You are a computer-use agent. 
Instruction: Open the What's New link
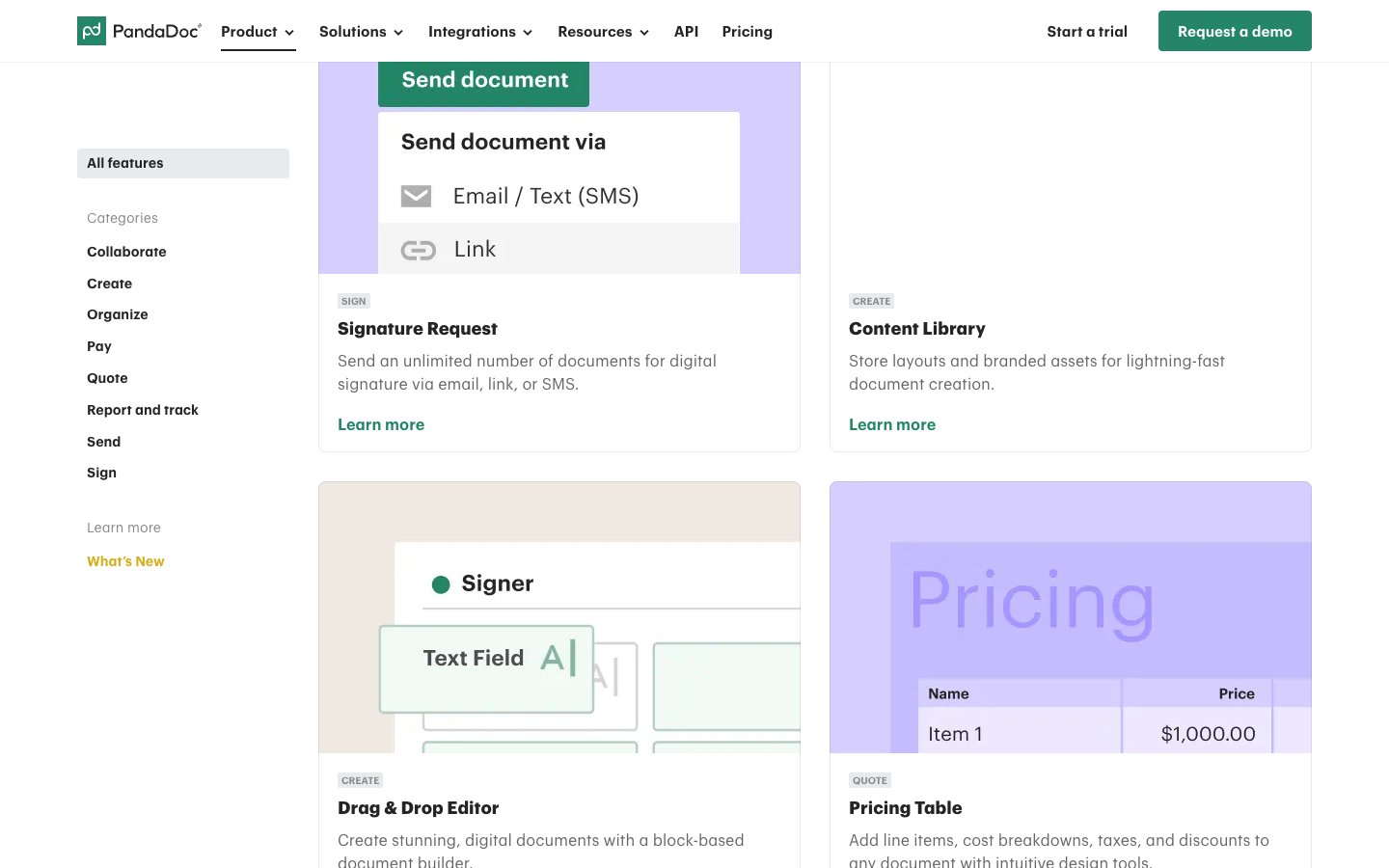click(x=125, y=561)
